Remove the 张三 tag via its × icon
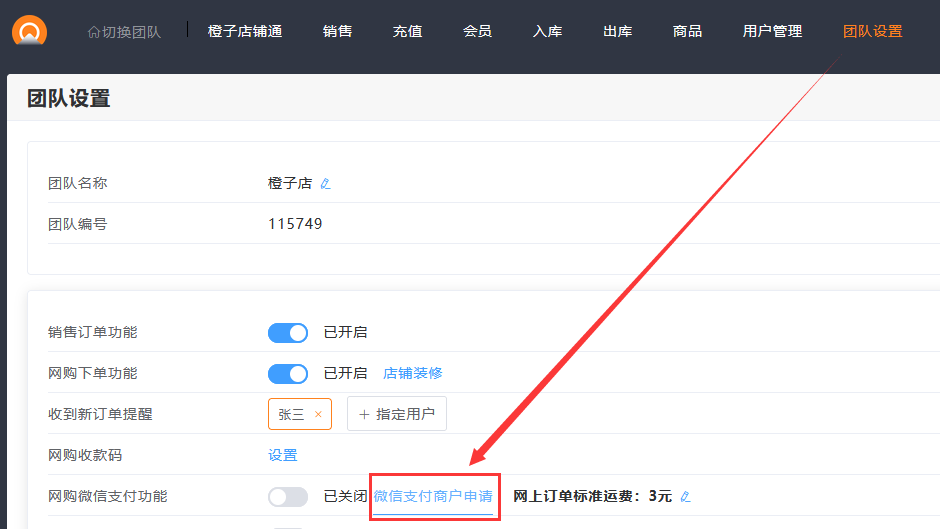 [318, 414]
